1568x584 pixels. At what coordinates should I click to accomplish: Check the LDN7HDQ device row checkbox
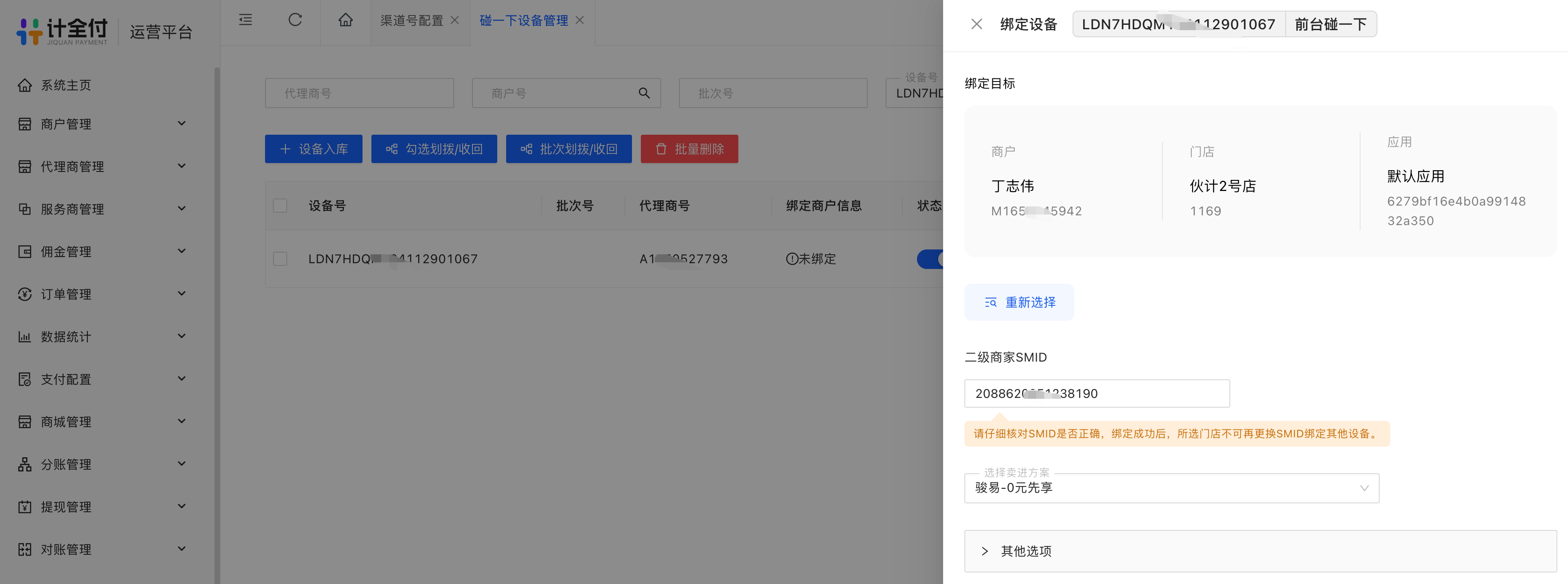tap(280, 259)
